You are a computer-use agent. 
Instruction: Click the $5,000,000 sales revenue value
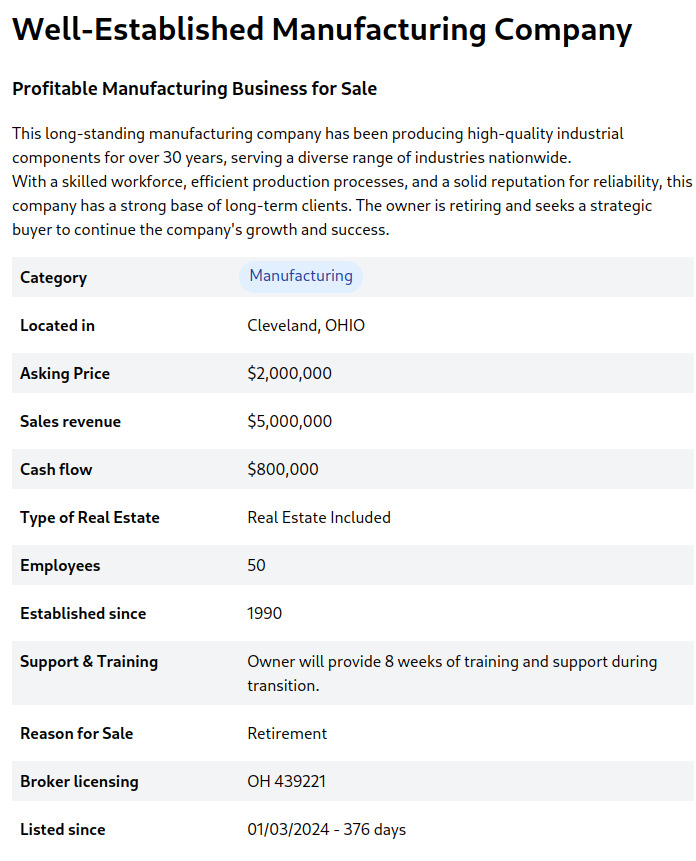click(x=289, y=422)
